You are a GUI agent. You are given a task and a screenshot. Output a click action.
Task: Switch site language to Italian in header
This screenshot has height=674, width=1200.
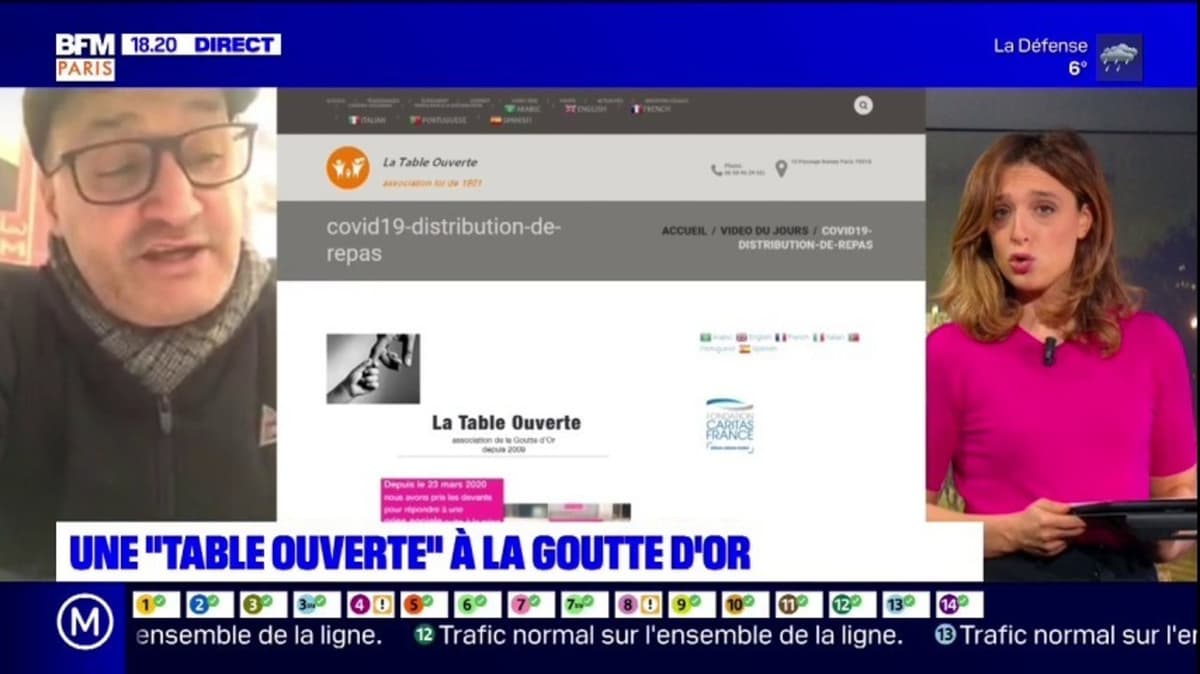[x=367, y=120]
